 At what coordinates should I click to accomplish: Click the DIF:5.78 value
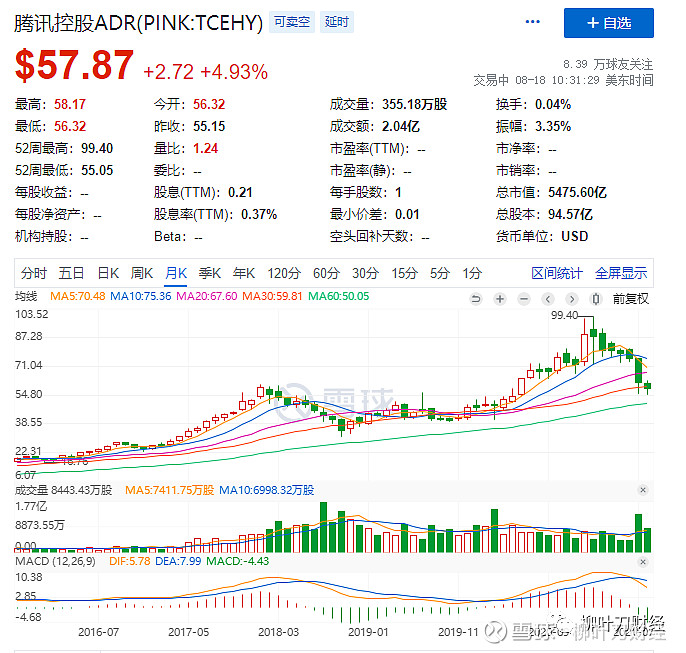pyautogui.click(x=130, y=561)
